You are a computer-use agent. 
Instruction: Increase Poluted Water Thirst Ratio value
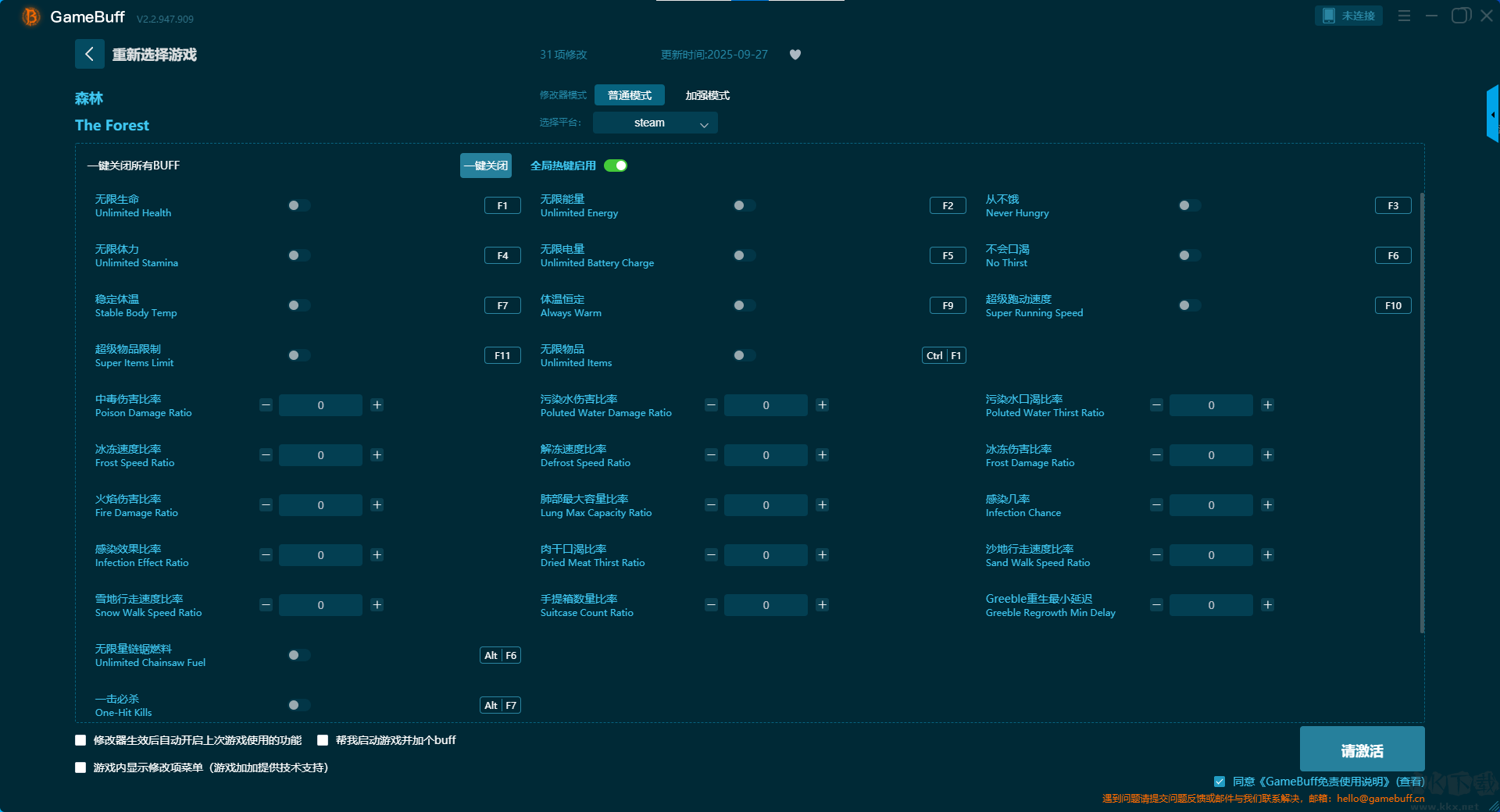[1267, 405]
